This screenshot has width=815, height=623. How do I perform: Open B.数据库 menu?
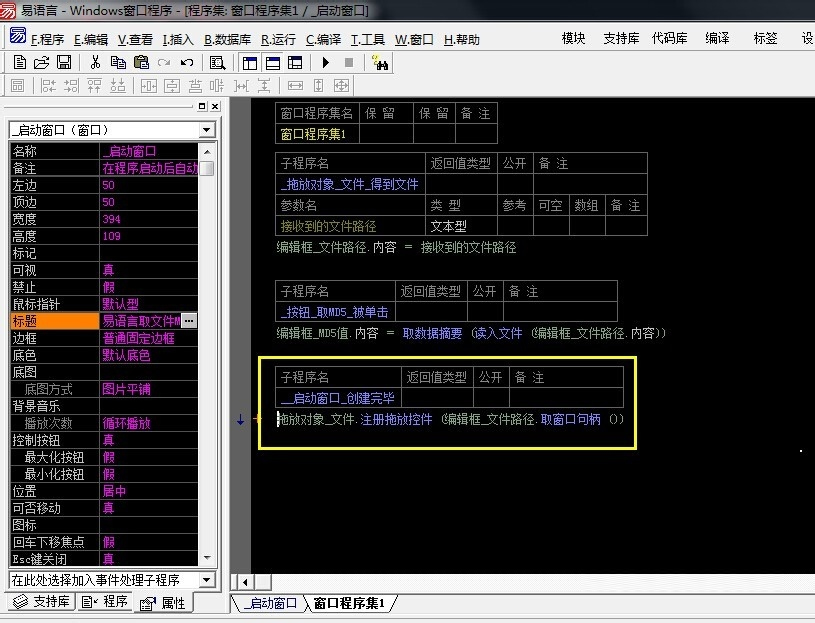[x=227, y=39]
